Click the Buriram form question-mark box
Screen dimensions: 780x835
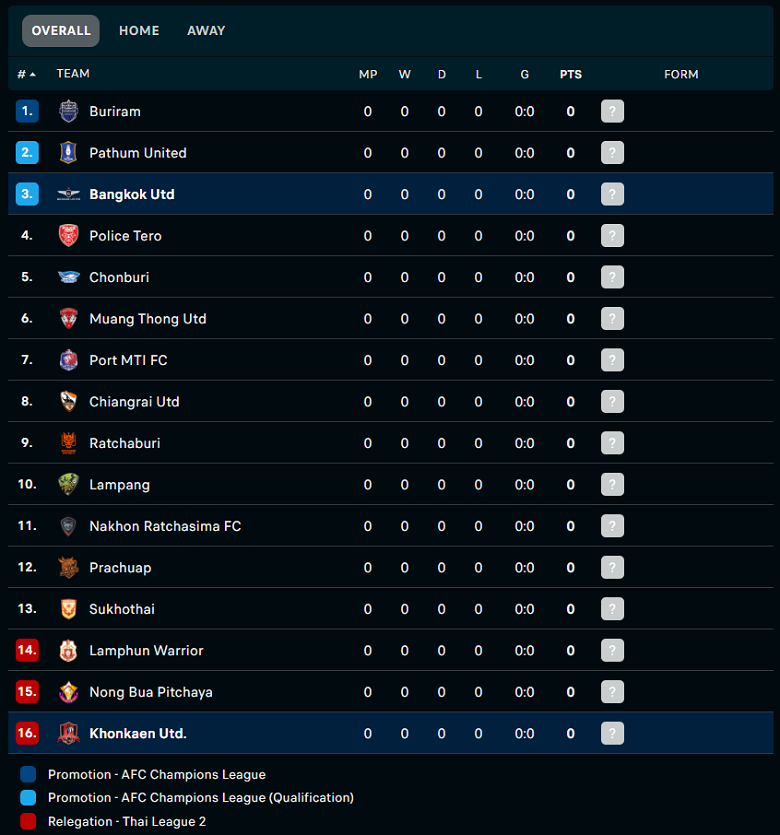[612, 111]
